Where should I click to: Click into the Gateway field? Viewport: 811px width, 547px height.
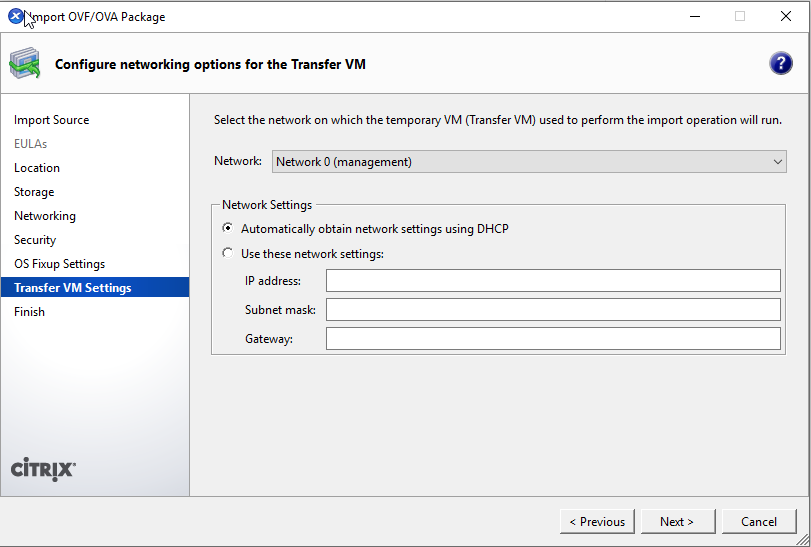553,339
